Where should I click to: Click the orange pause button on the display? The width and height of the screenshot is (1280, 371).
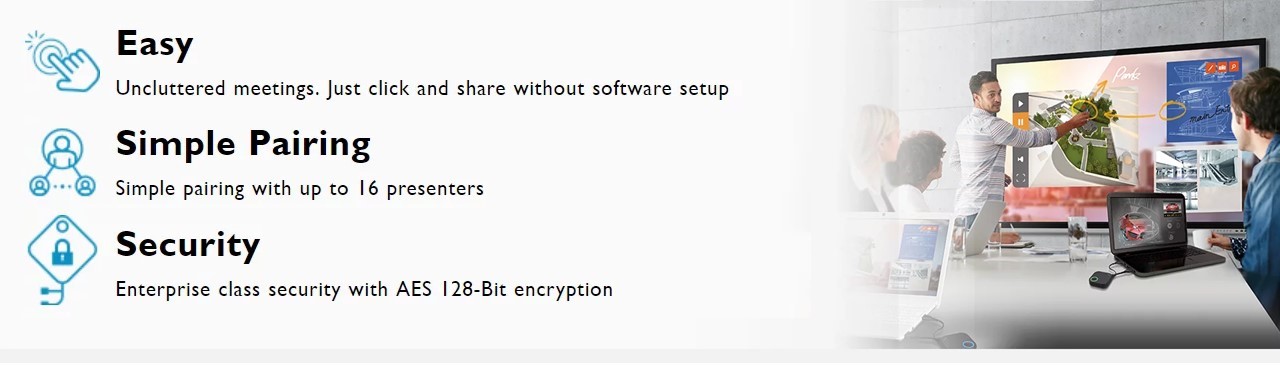[1021, 121]
